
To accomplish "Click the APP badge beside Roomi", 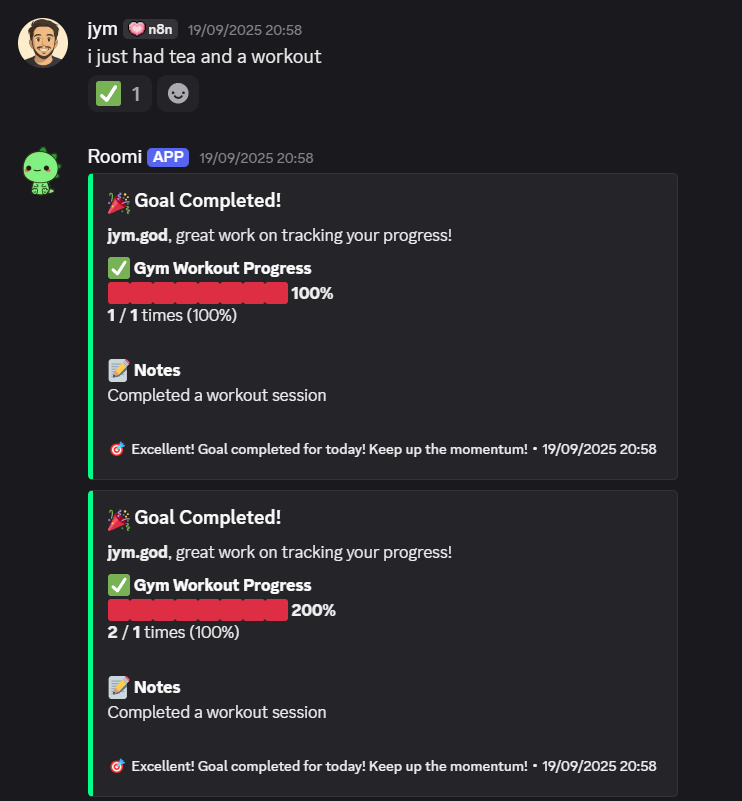I will pos(168,157).
